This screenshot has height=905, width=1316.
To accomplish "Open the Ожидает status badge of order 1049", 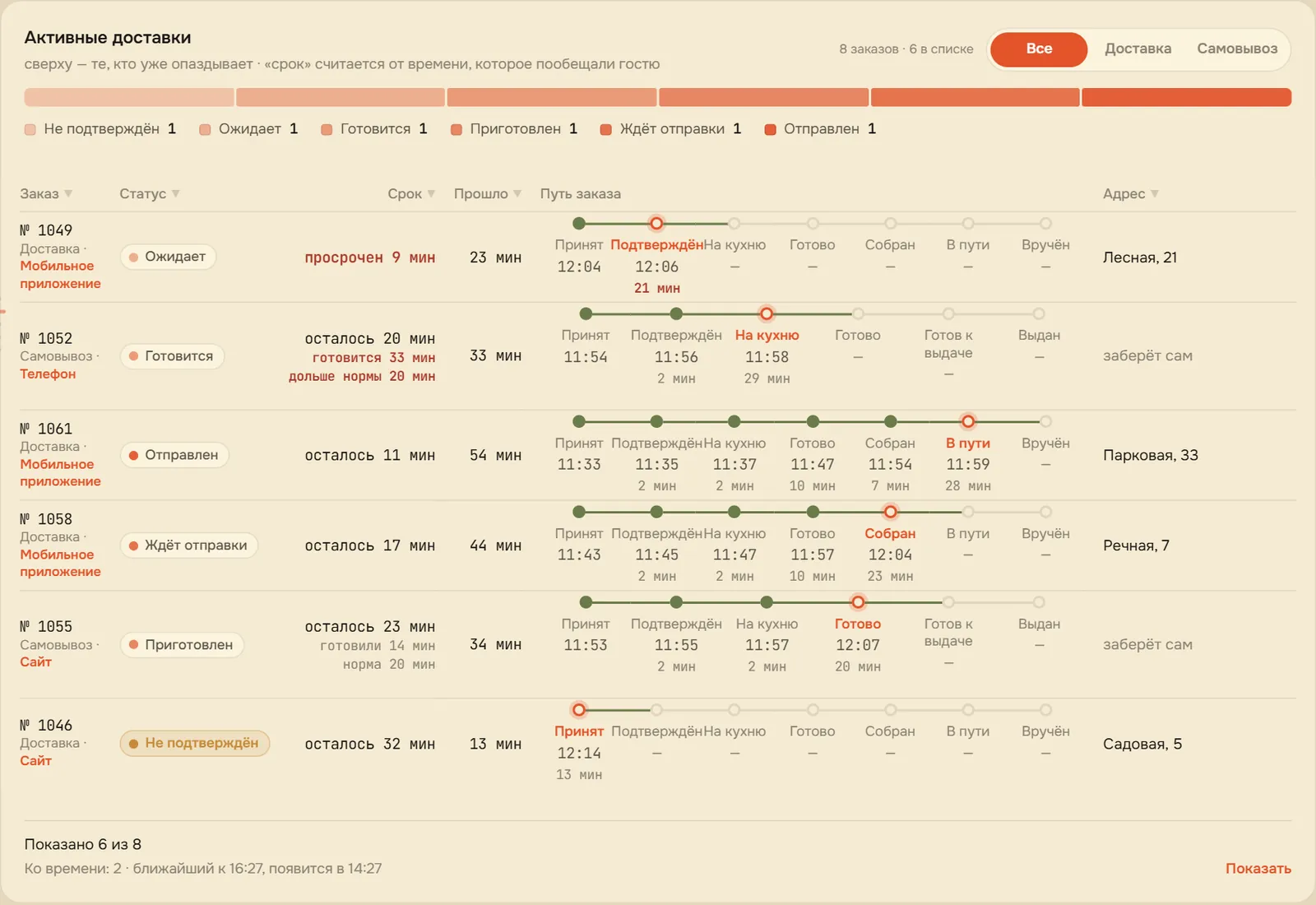I will point(168,257).
